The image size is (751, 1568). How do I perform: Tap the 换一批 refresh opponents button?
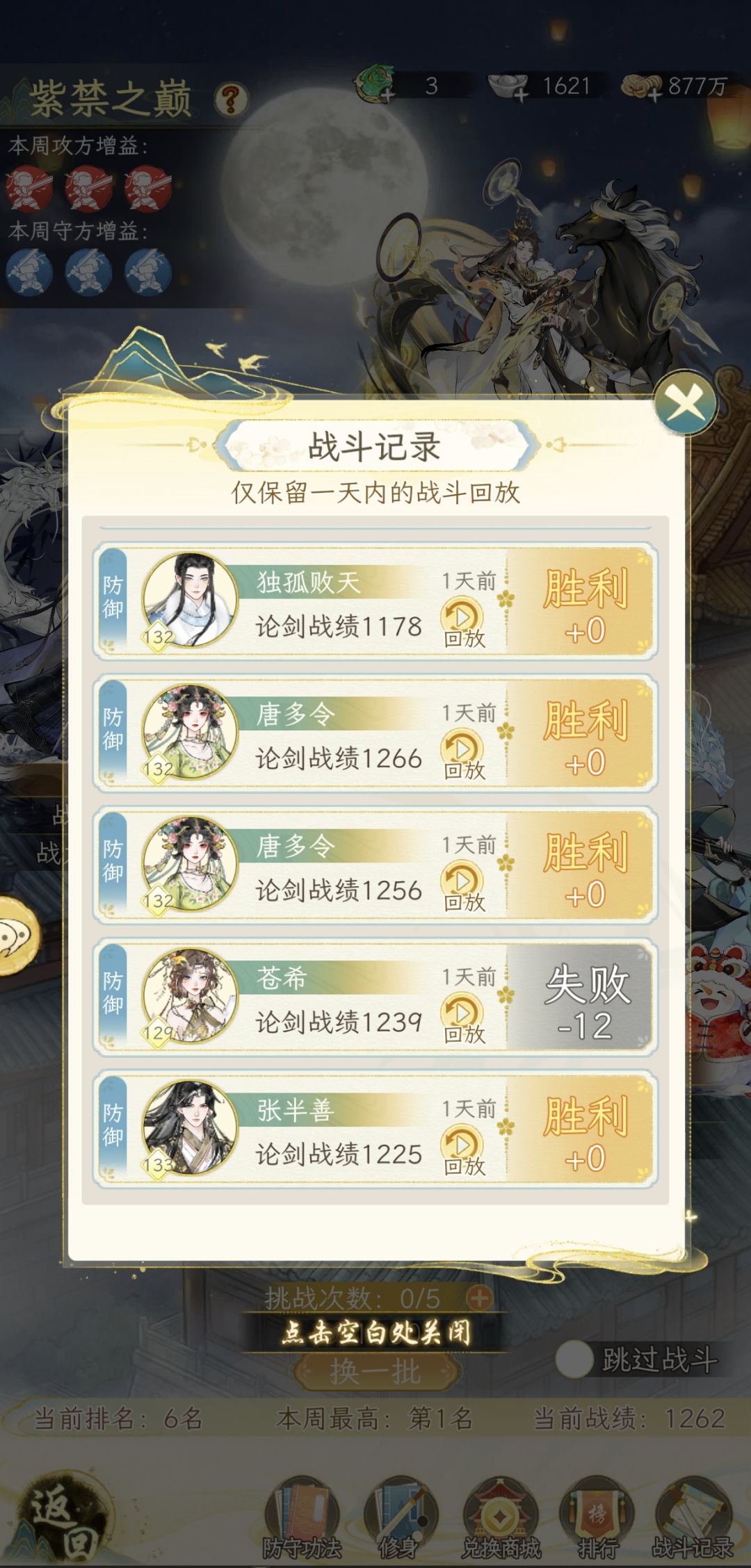coord(376,1372)
